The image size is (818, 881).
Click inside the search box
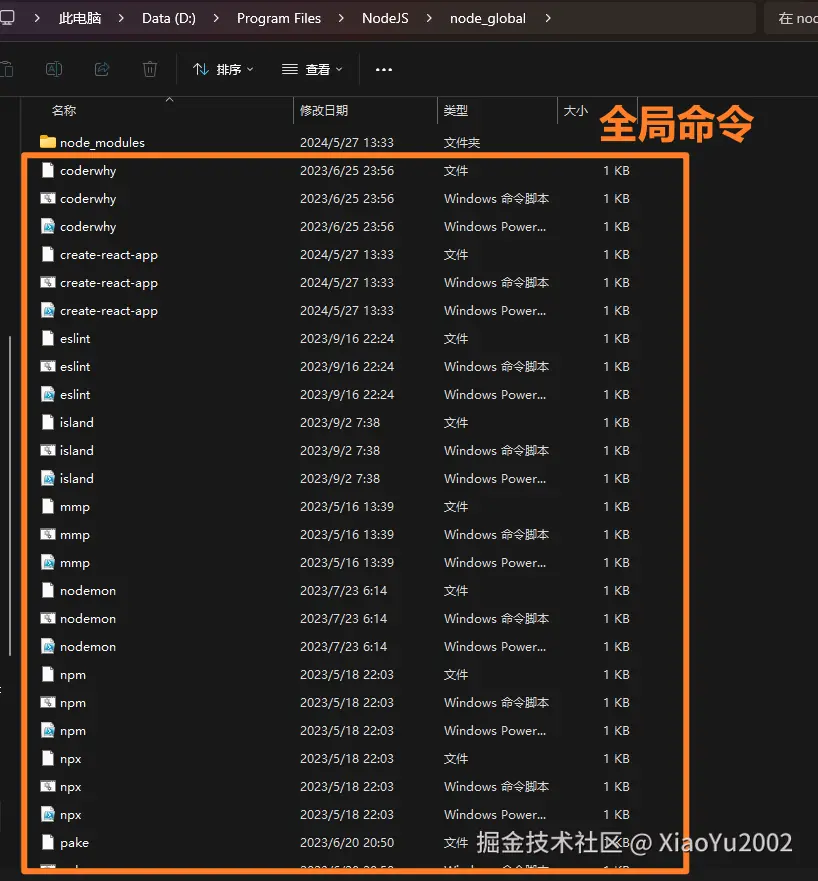(x=795, y=17)
